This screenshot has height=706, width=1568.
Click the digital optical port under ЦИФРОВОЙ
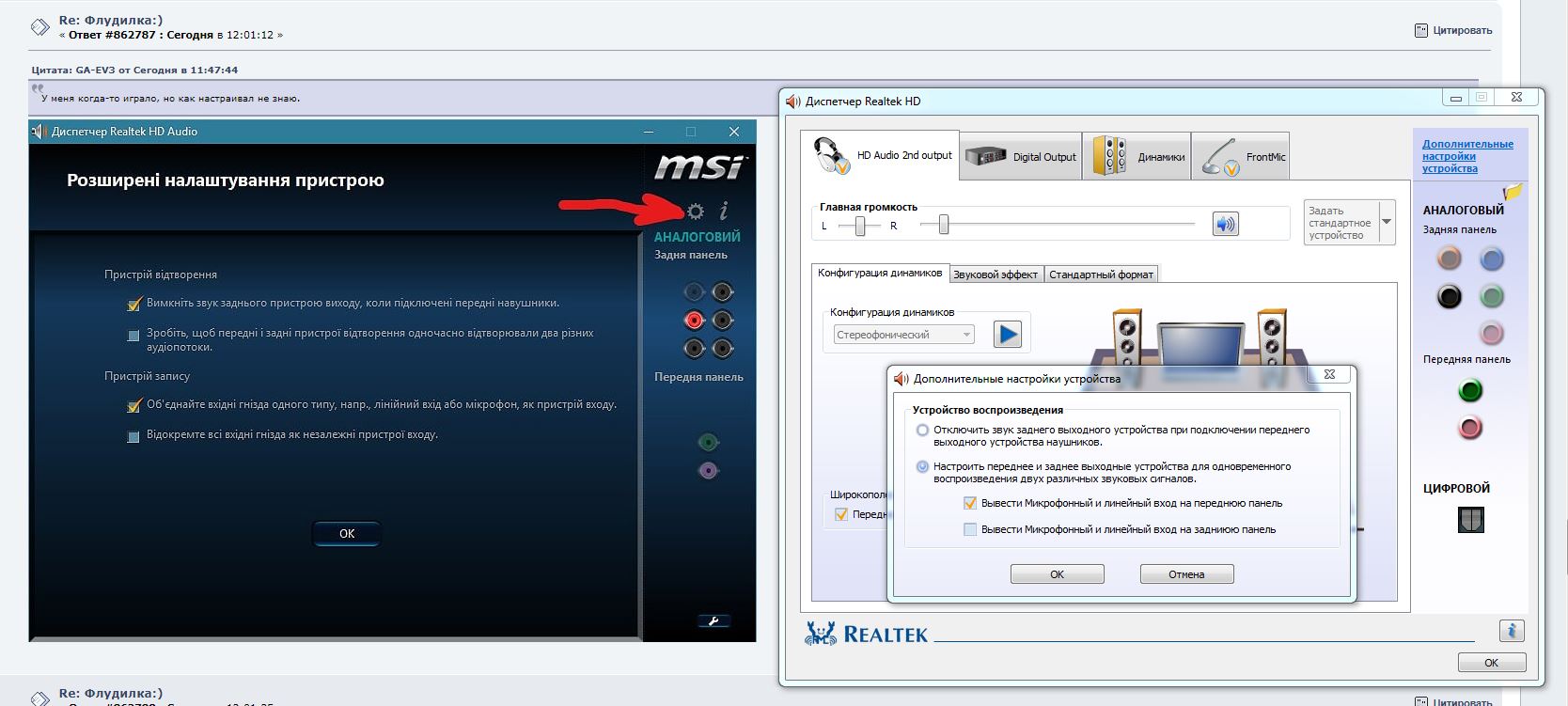1470,520
